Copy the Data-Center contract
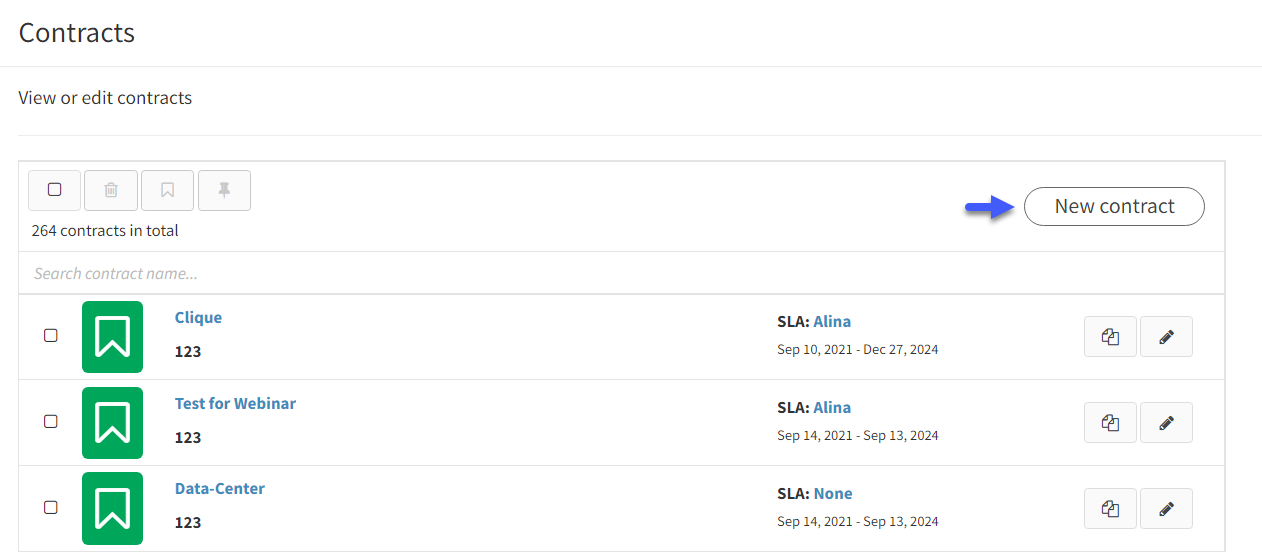 coord(1110,508)
